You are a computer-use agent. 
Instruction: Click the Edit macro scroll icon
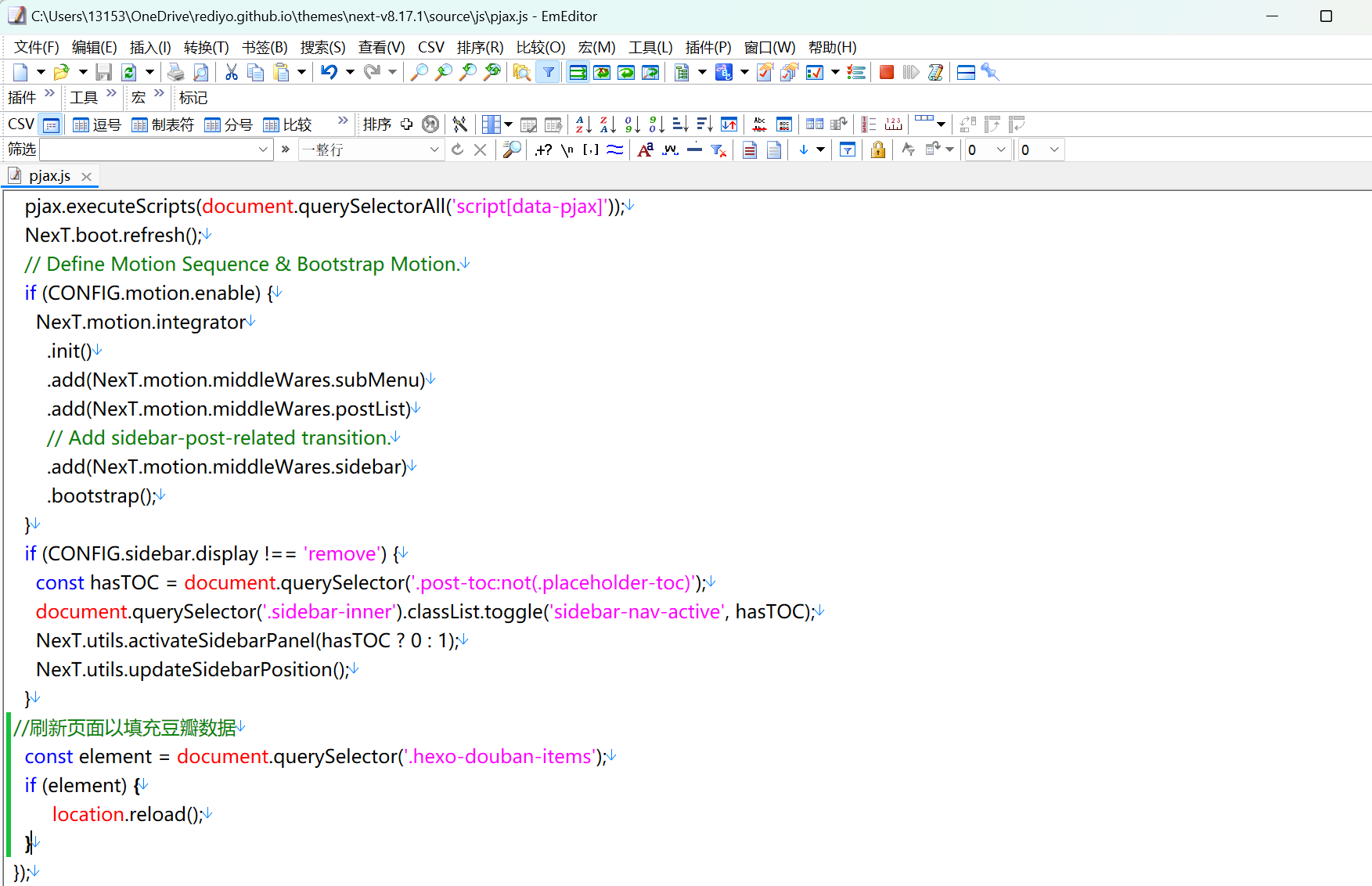click(935, 73)
